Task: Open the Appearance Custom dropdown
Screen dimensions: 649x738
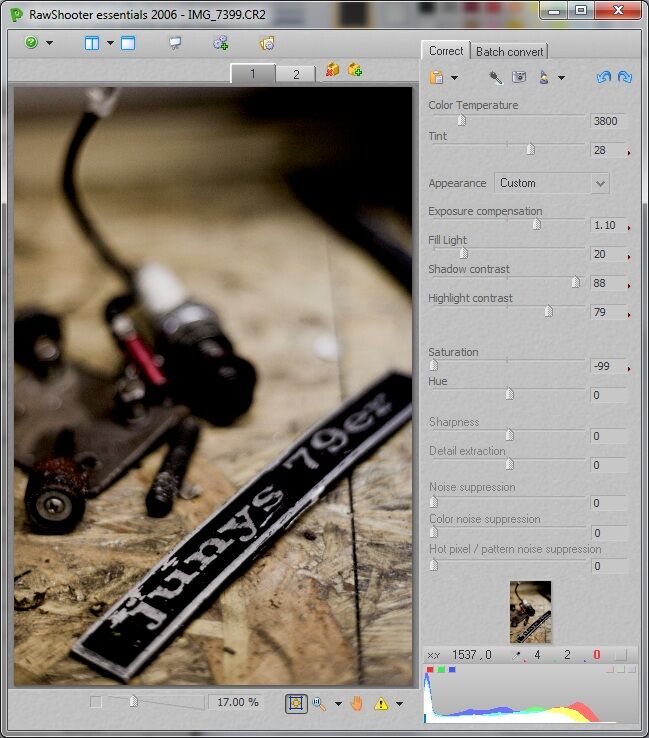Action: (552, 183)
